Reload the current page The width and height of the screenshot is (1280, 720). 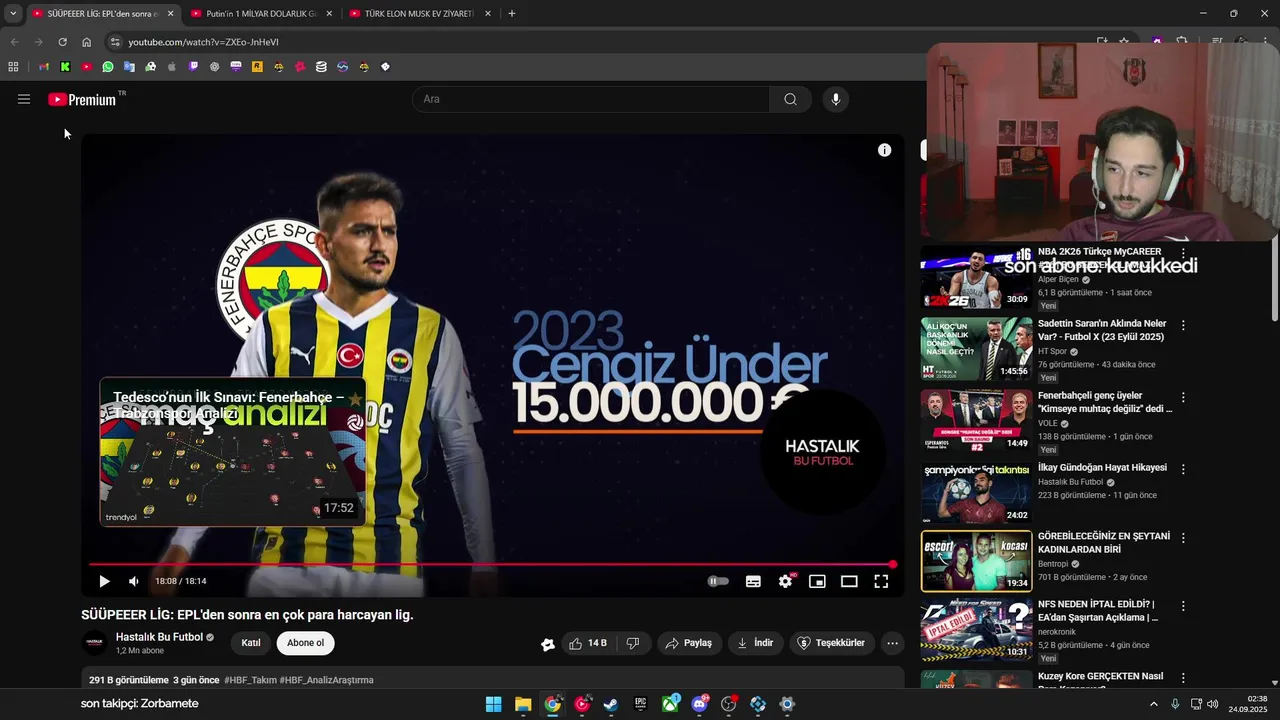pyautogui.click(x=62, y=42)
